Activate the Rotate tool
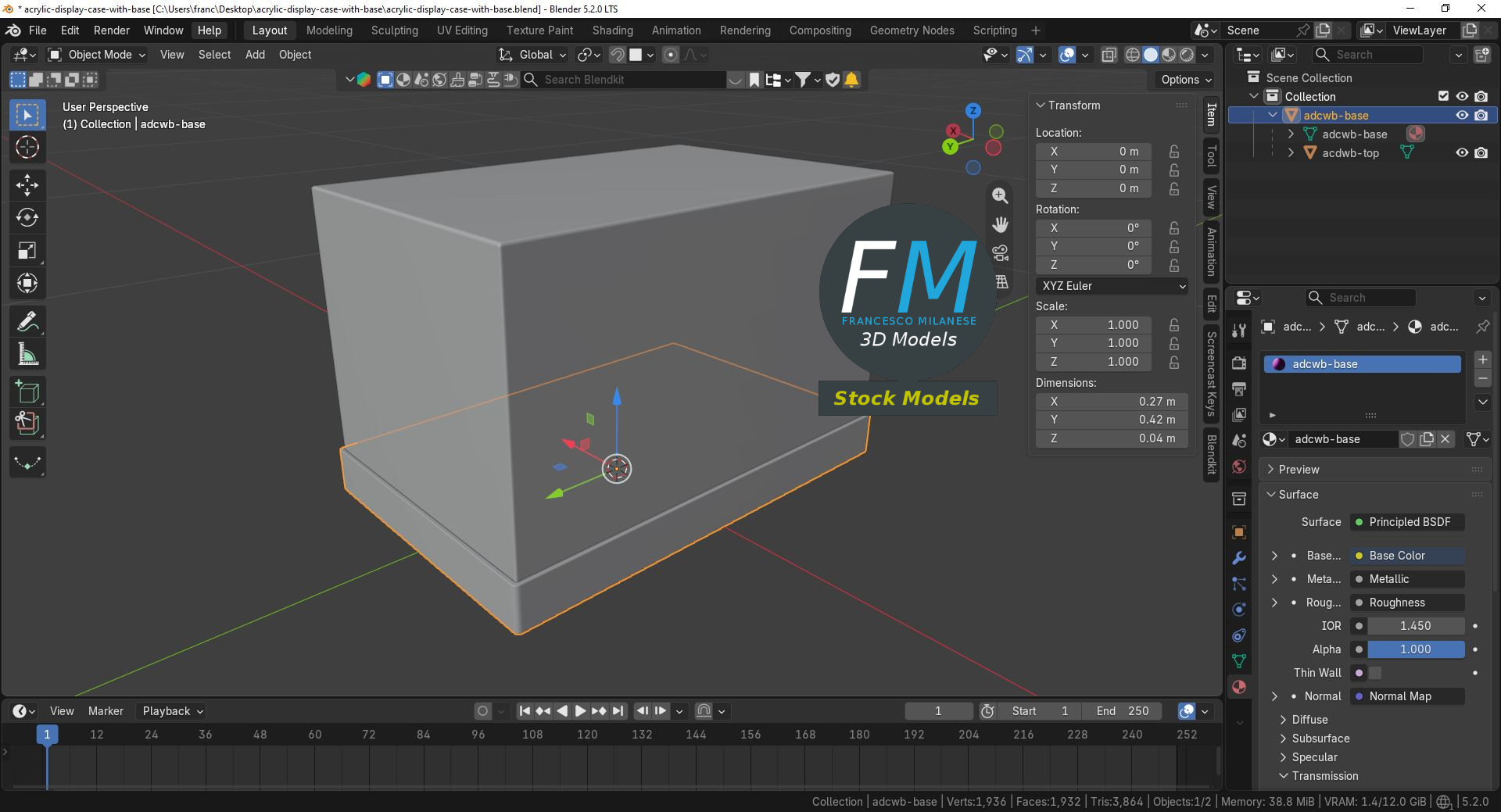The width and height of the screenshot is (1501, 812). (27, 218)
